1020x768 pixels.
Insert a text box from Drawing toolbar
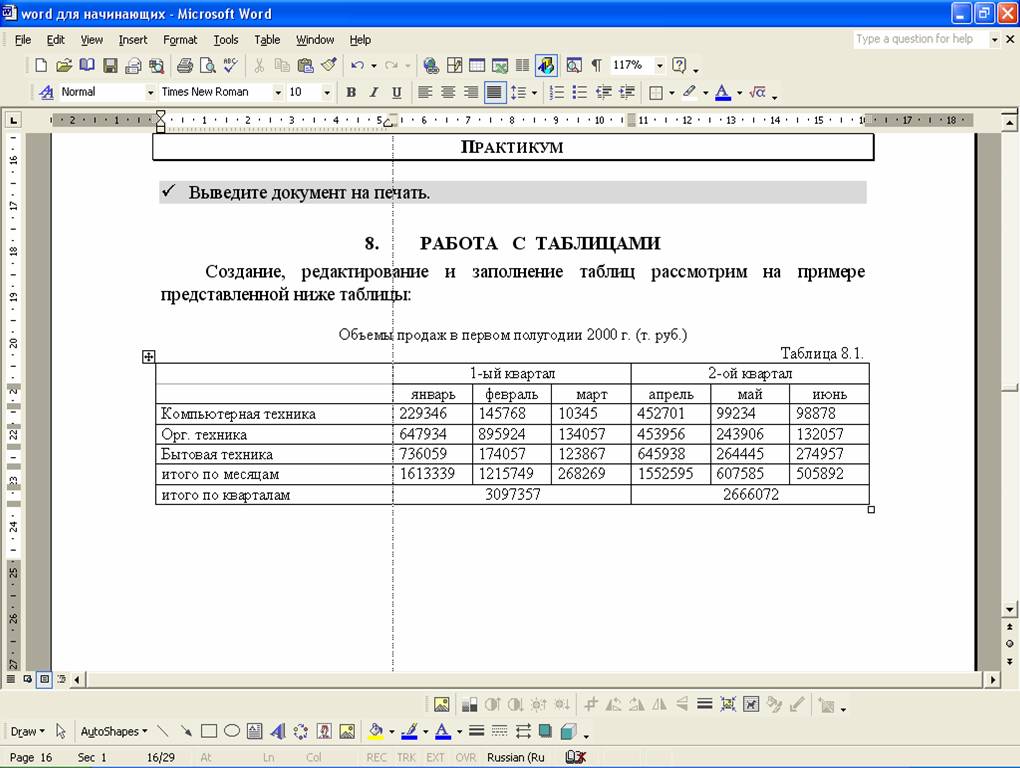tap(254, 732)
